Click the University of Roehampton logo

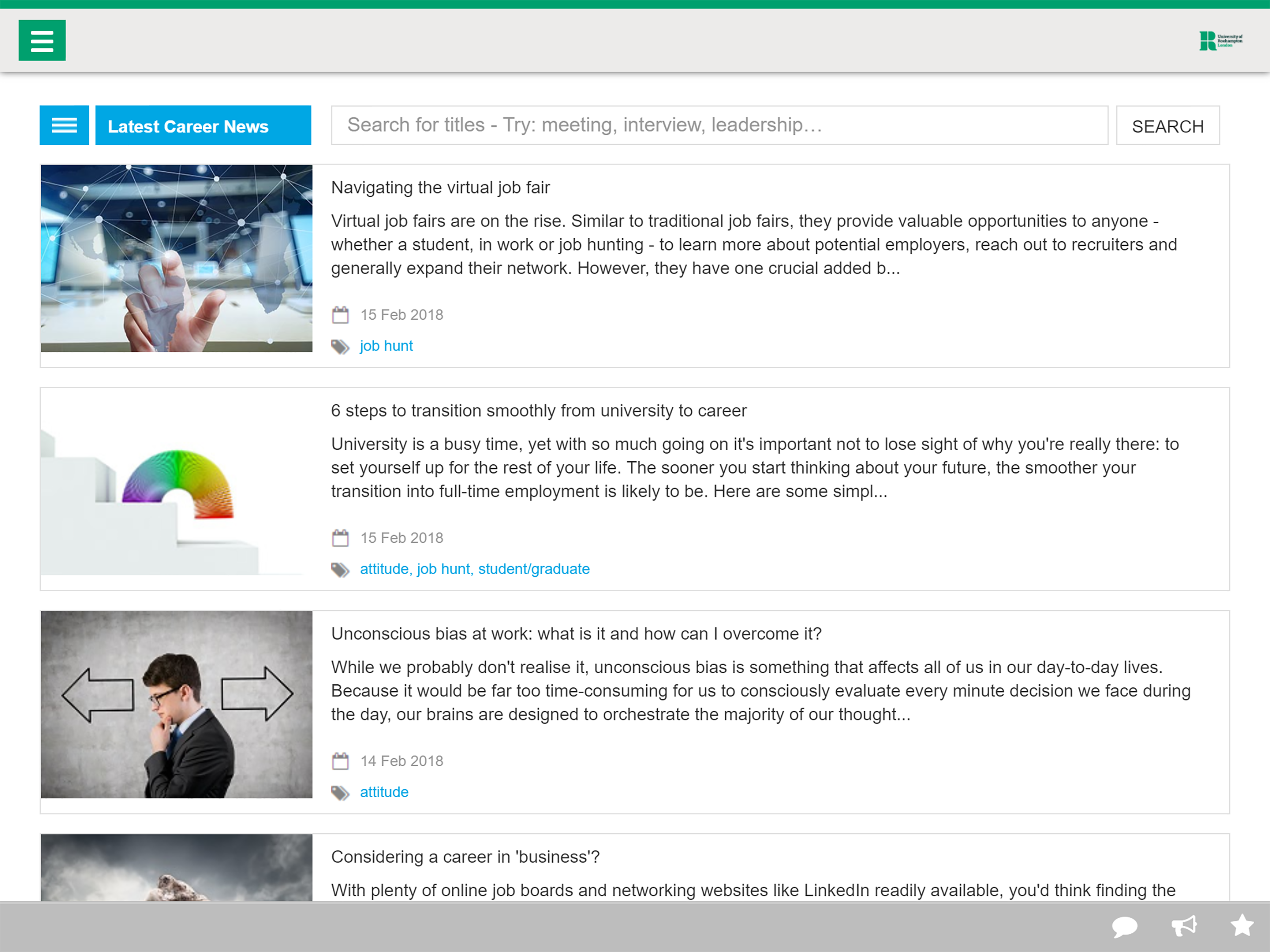pyautogui.click(x=1221, y=41)
